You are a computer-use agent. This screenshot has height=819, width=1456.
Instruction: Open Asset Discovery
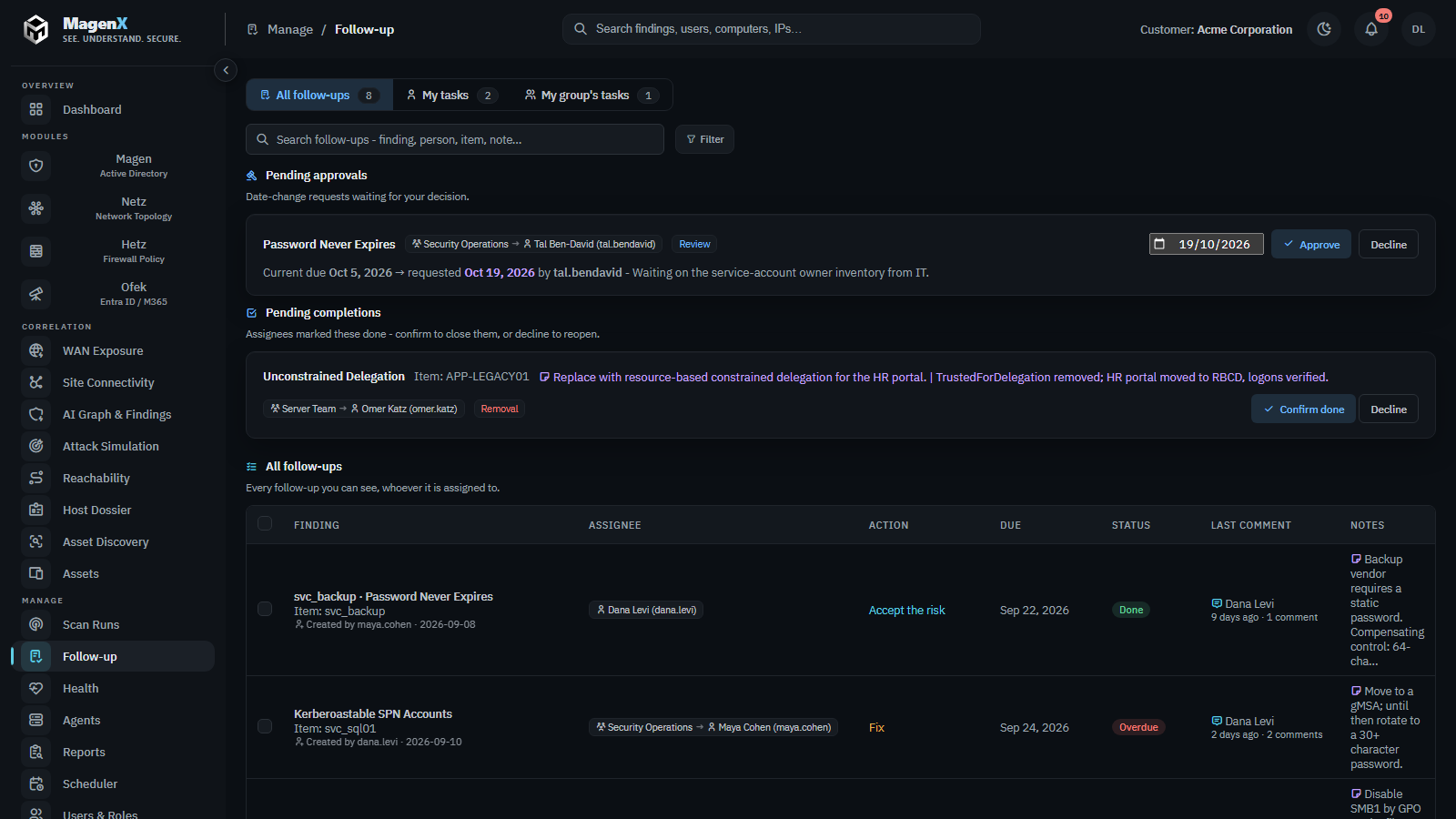(113, 541)
